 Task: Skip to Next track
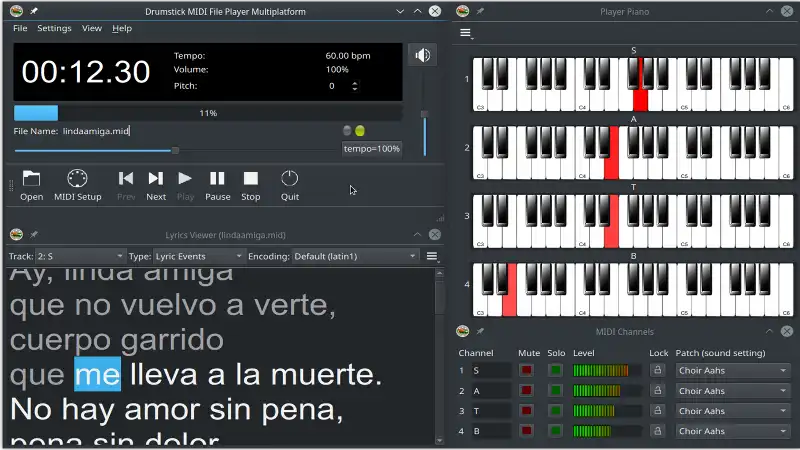click(156, 185)
